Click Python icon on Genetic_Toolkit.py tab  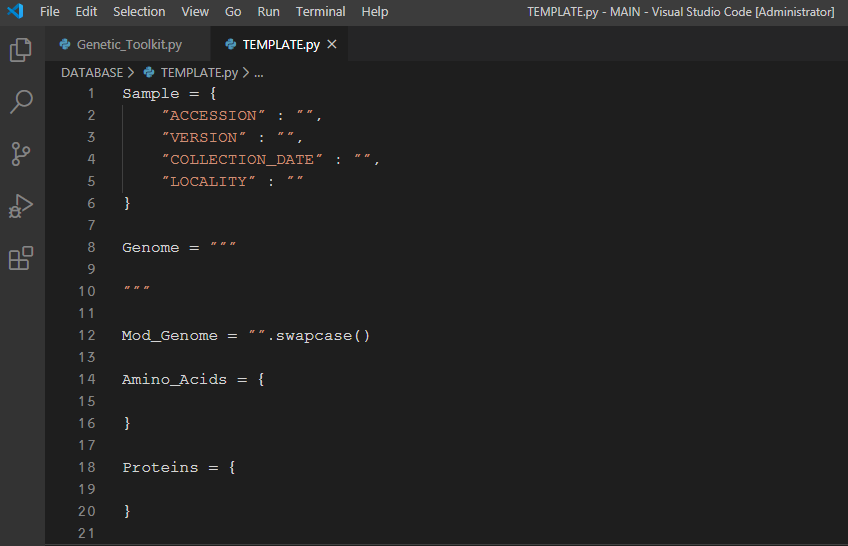[65, 44]
